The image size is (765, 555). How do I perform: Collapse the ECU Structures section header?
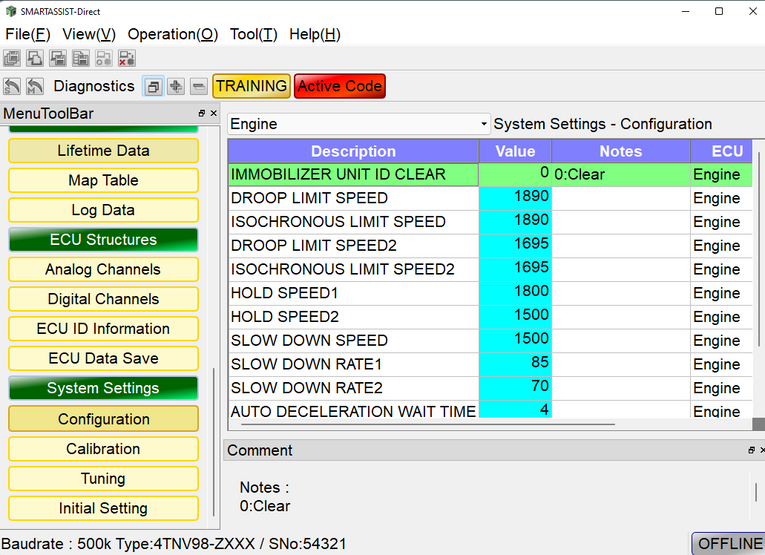103,240
